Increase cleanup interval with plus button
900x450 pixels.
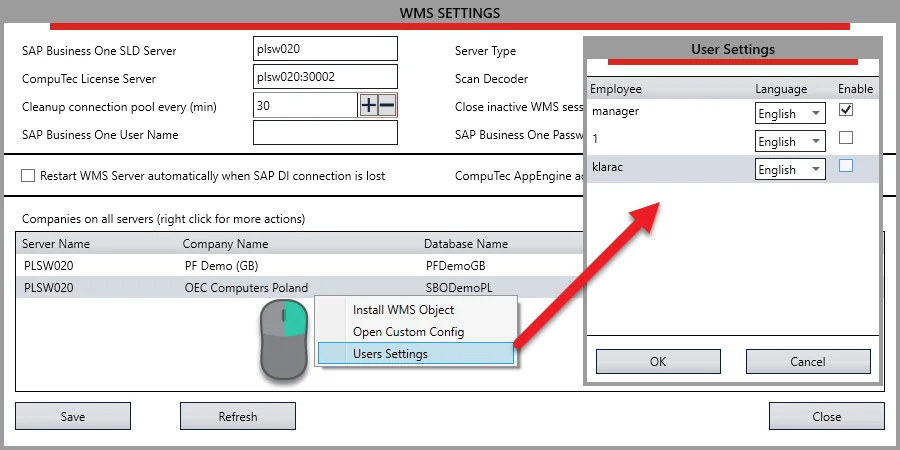[x=368, y=106]
